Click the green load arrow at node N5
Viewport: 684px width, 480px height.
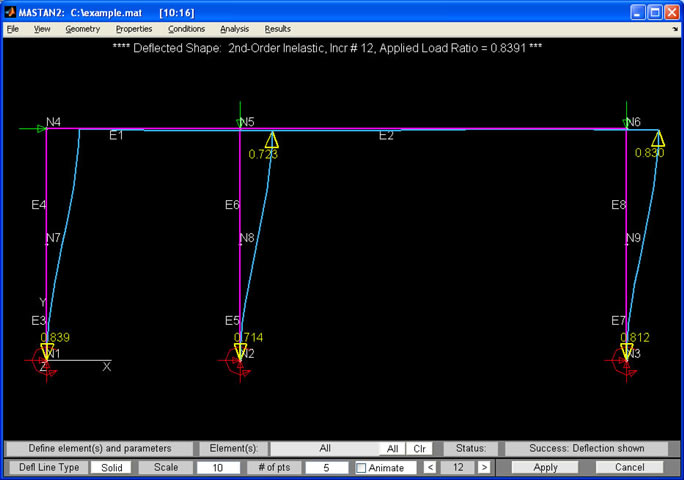coord(240,115)
